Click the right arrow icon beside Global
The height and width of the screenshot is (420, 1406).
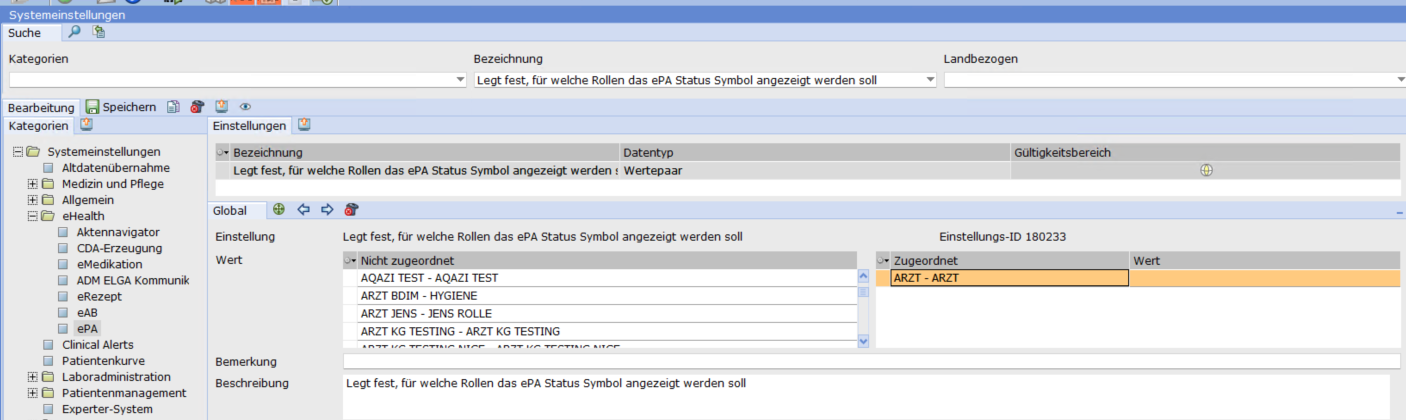(327, 210)
